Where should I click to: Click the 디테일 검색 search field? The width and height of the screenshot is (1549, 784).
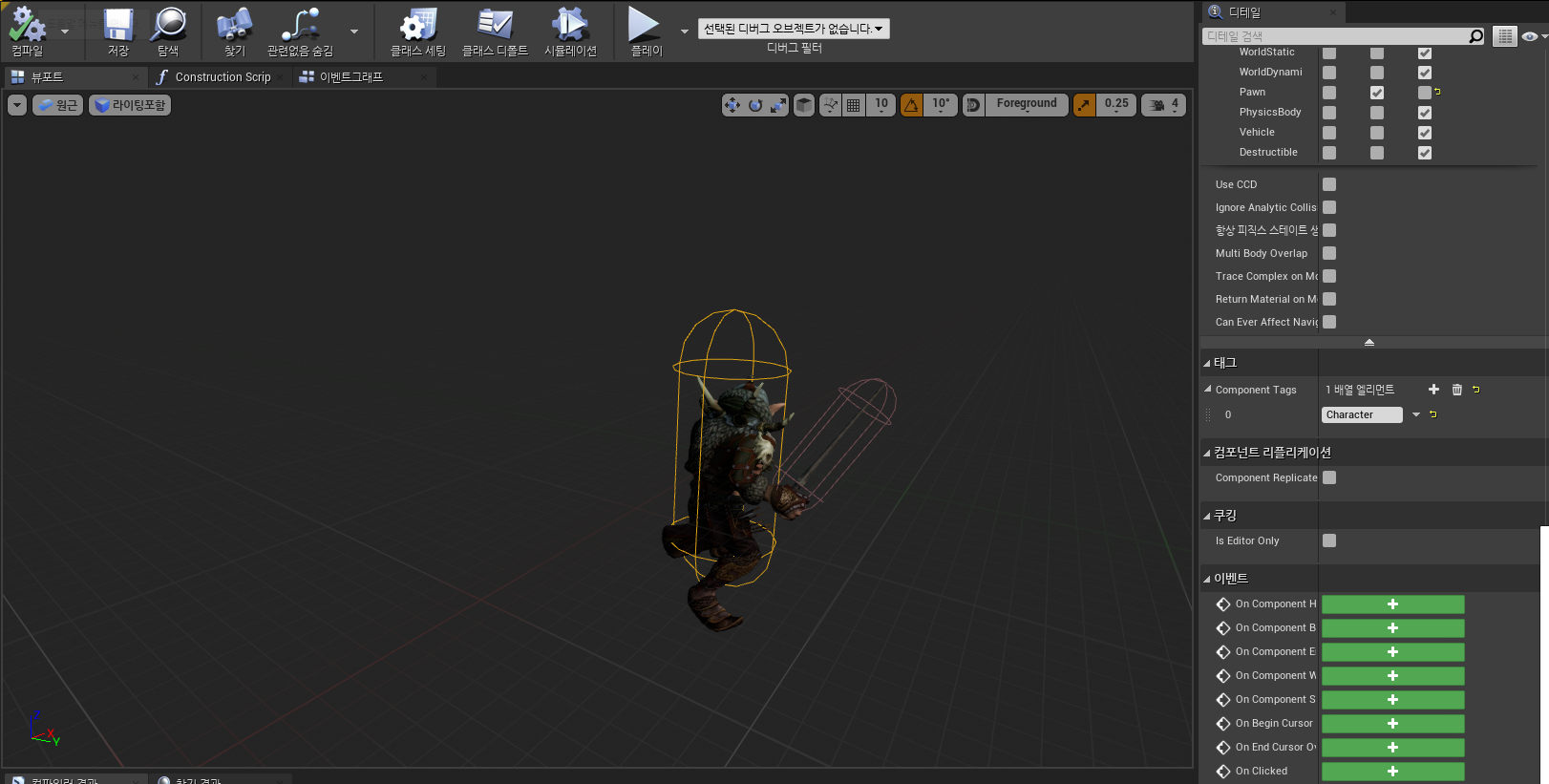[1334, 36]
